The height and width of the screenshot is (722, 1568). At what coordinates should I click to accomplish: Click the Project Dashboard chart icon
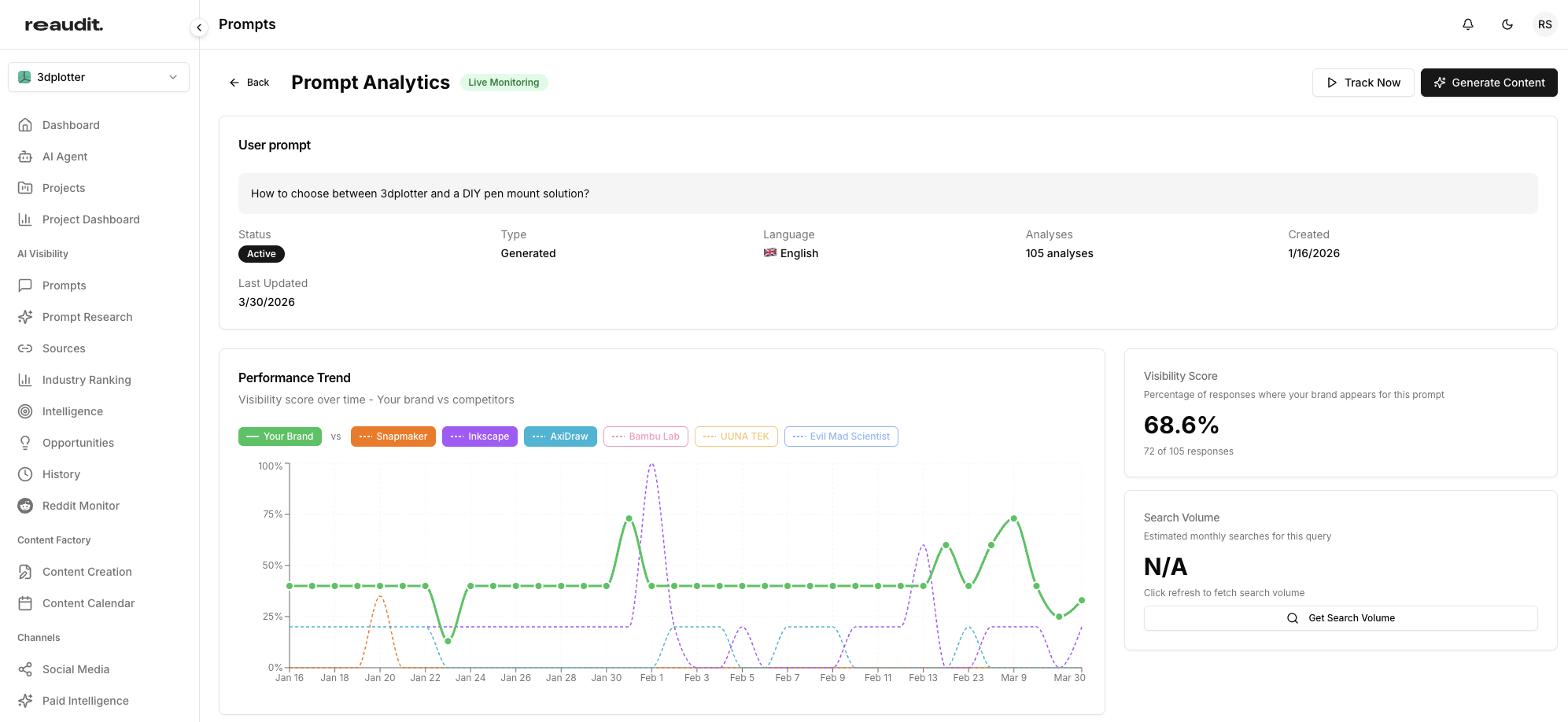click(25, 219)
